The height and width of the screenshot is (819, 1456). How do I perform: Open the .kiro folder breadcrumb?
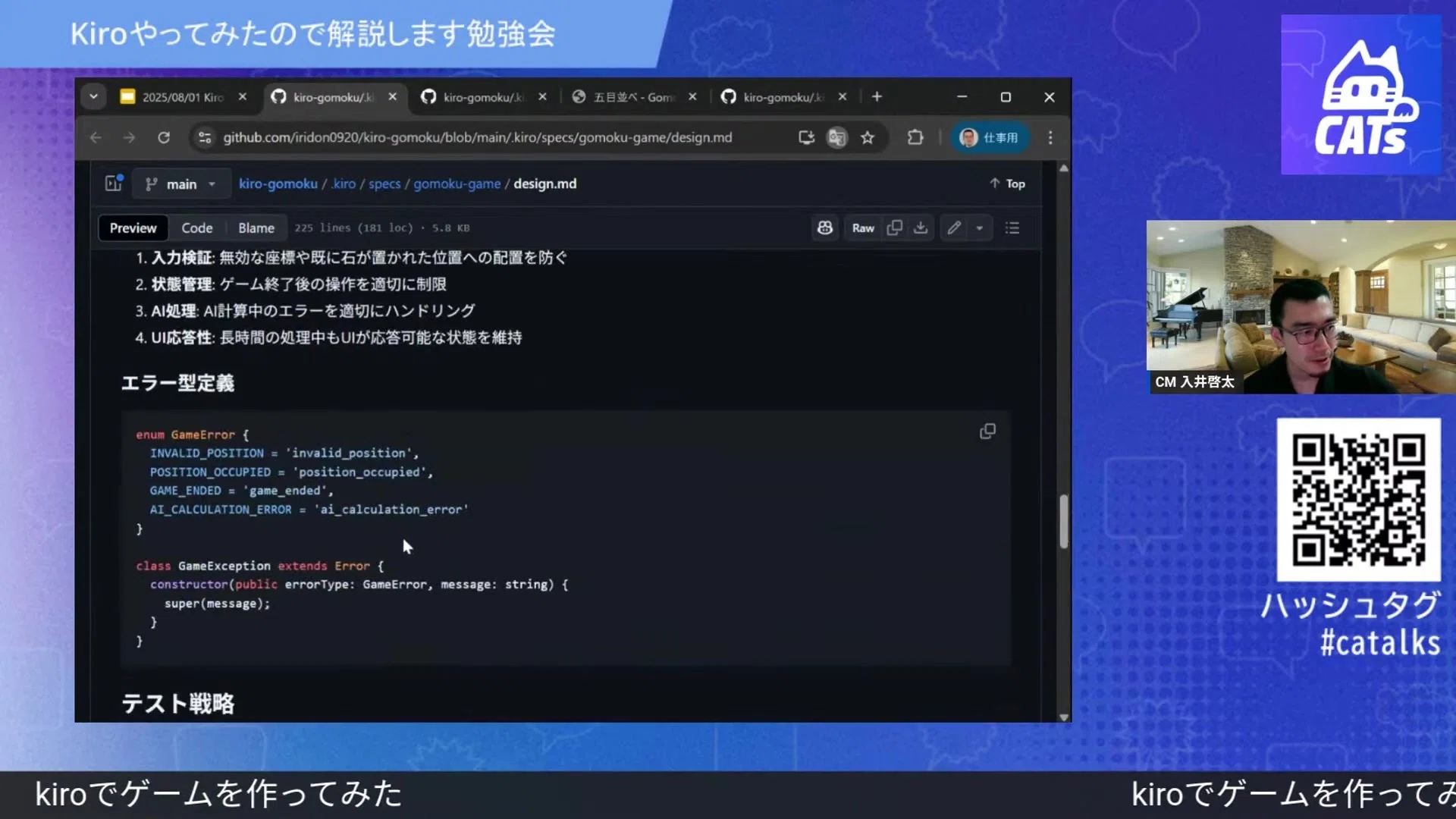point(343,184)
